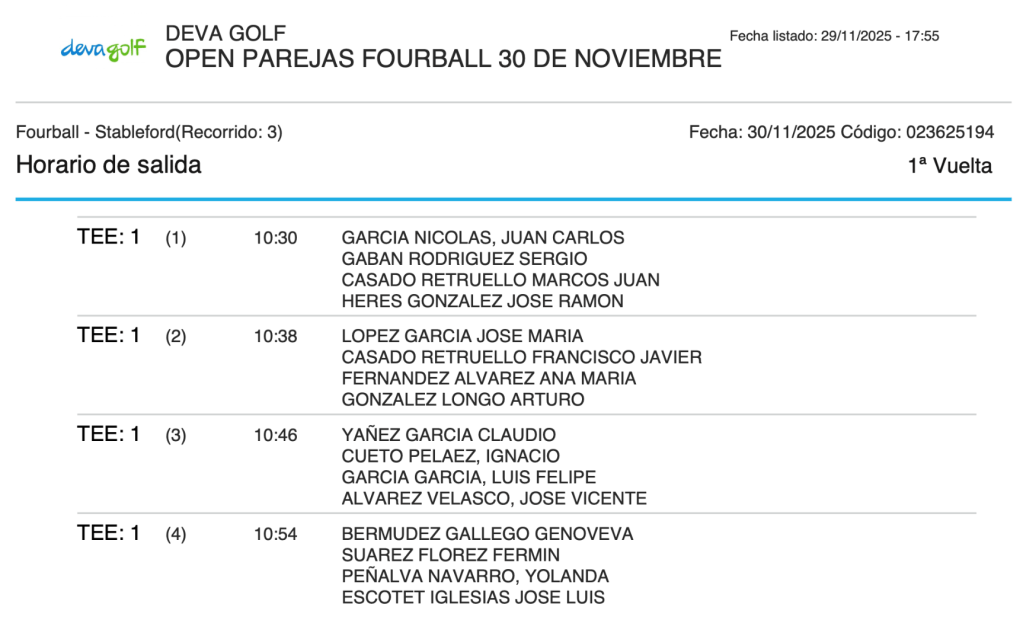Click player LOPEZ GARCIA JOSE MARIA
Screen dimensions: 1023x620
click(x=462, y=336)
